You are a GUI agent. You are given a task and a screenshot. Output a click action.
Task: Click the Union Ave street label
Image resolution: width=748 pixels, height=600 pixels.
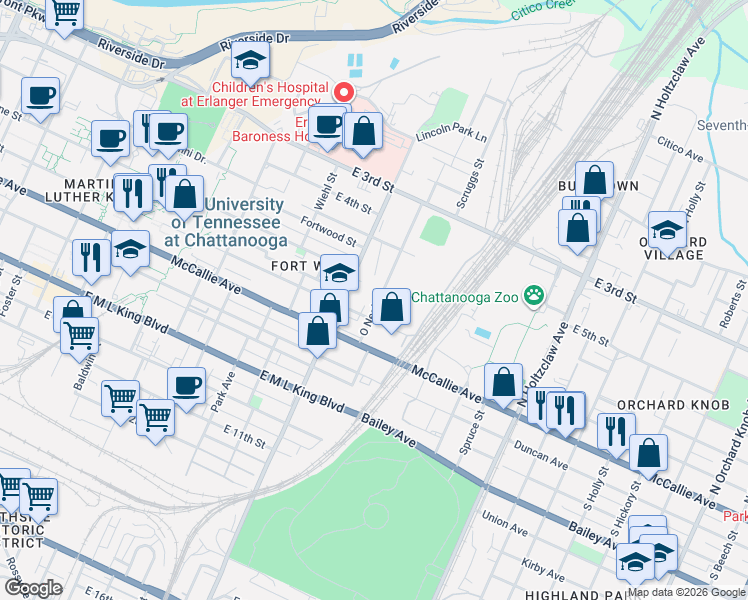505,523
